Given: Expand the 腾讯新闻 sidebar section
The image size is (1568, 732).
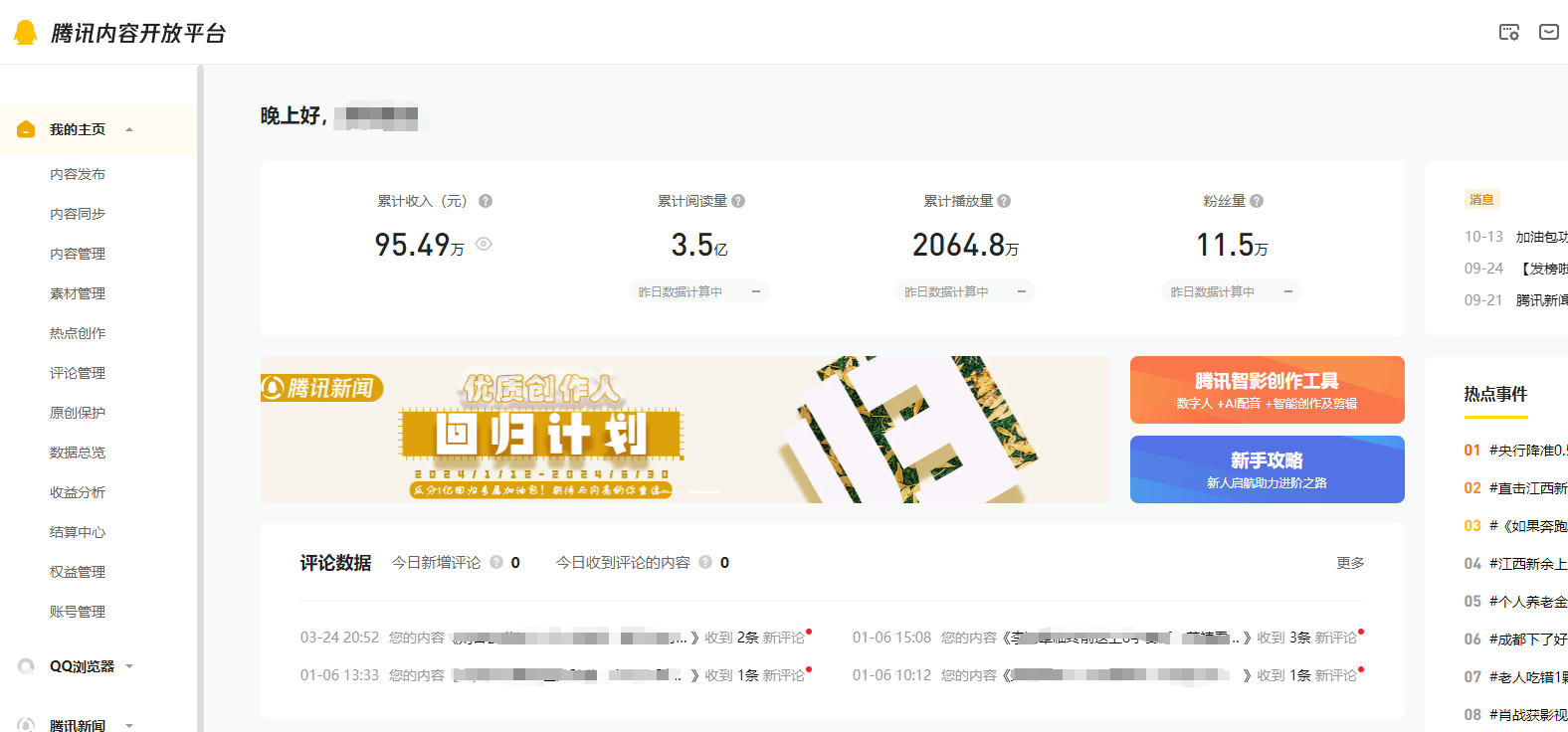Looking at the screenshot, I should (129, 725).
